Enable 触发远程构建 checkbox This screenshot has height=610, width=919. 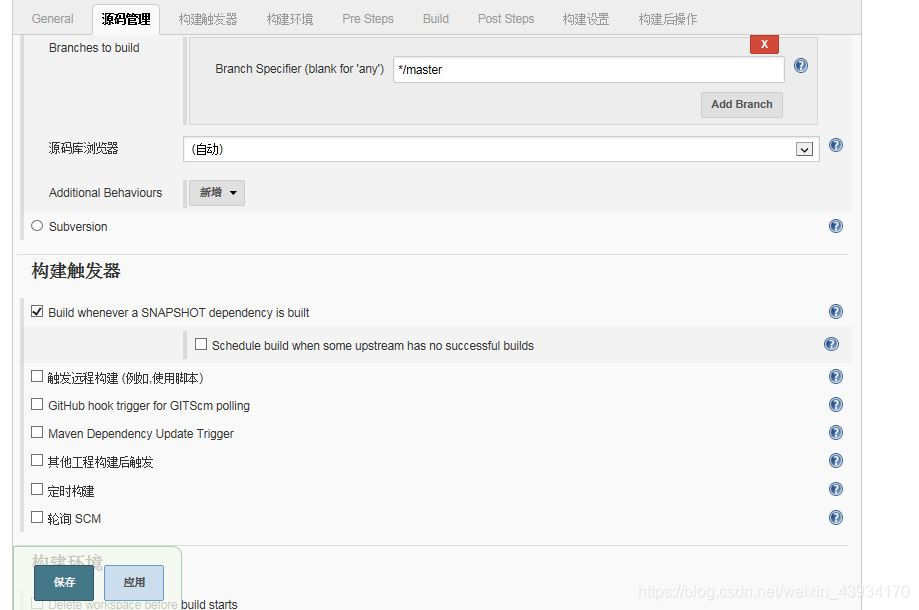pyautogui.click(x=37, y=376)
